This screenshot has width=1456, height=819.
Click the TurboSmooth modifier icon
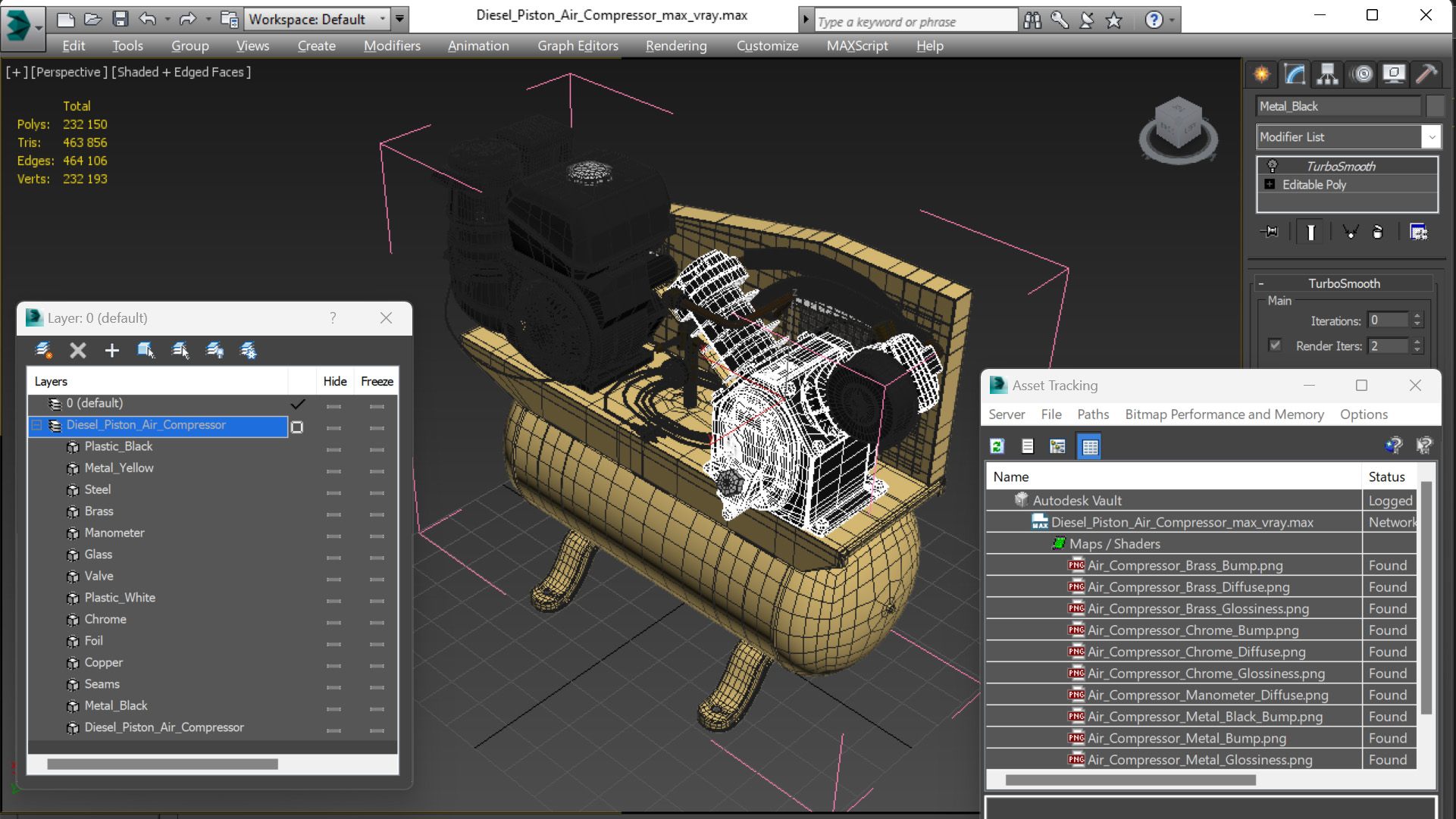[x=1272, y=166]
